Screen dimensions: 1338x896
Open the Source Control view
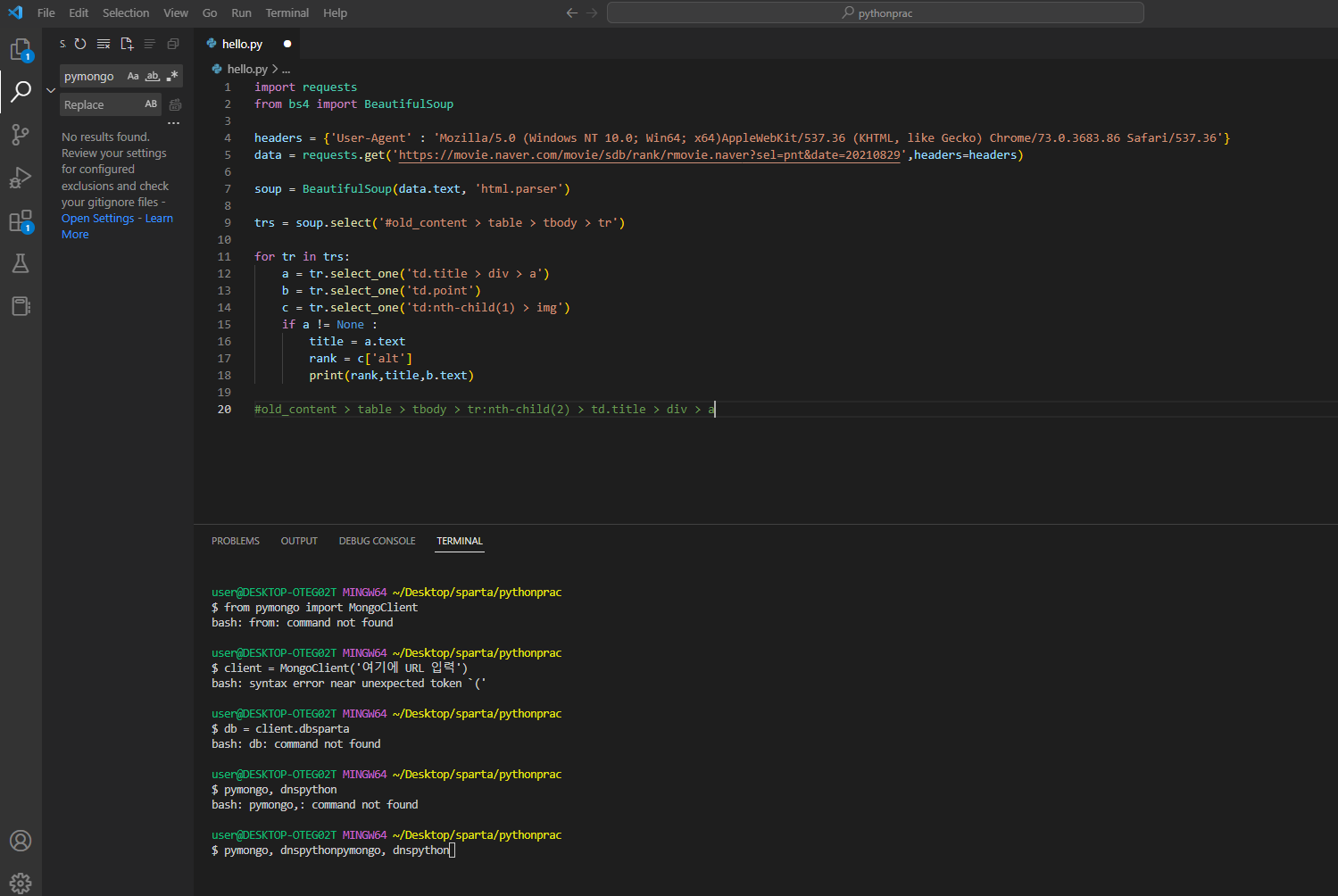21,135
